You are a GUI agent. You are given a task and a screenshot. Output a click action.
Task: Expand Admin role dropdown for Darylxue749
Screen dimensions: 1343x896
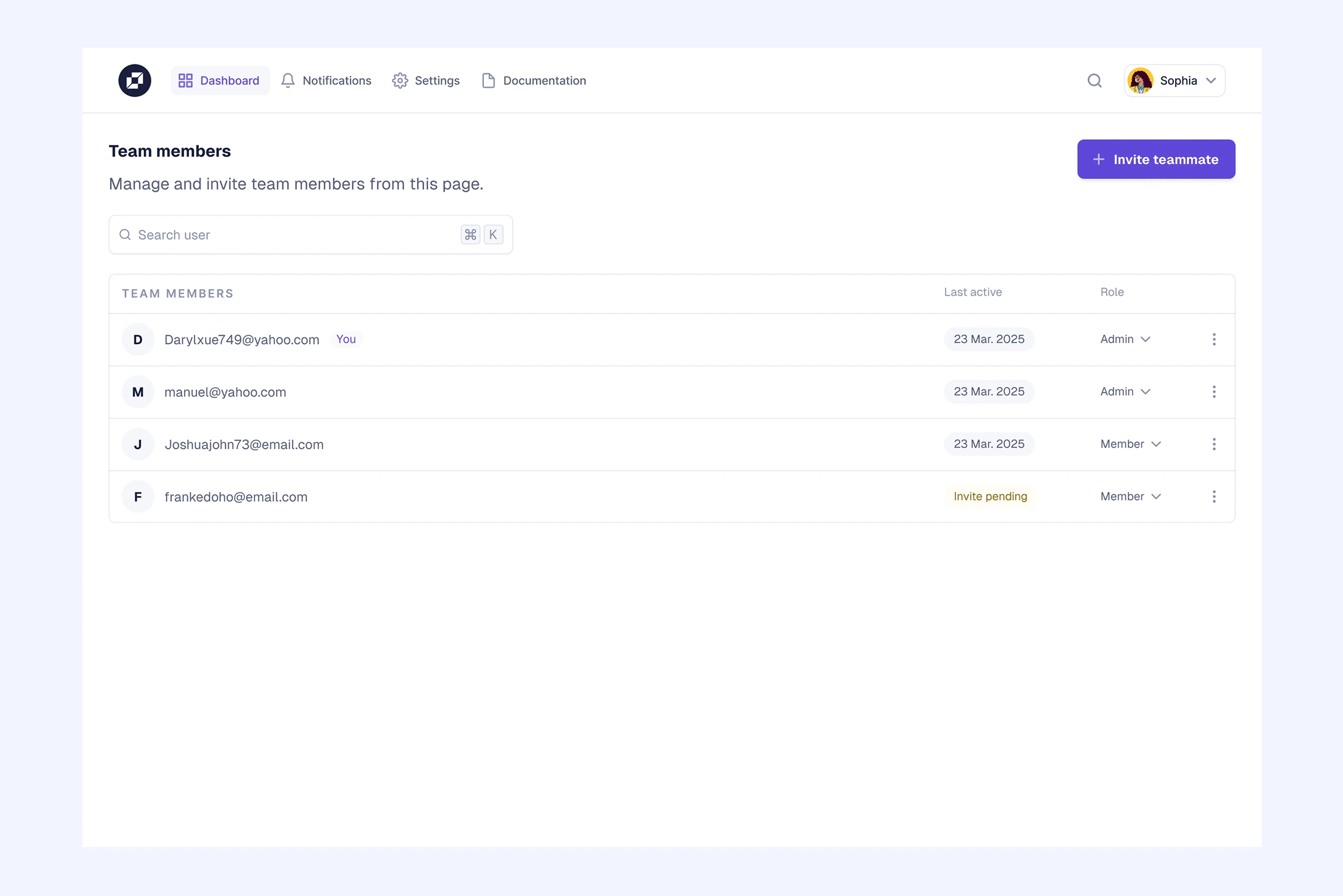(x=1125, y=339)
